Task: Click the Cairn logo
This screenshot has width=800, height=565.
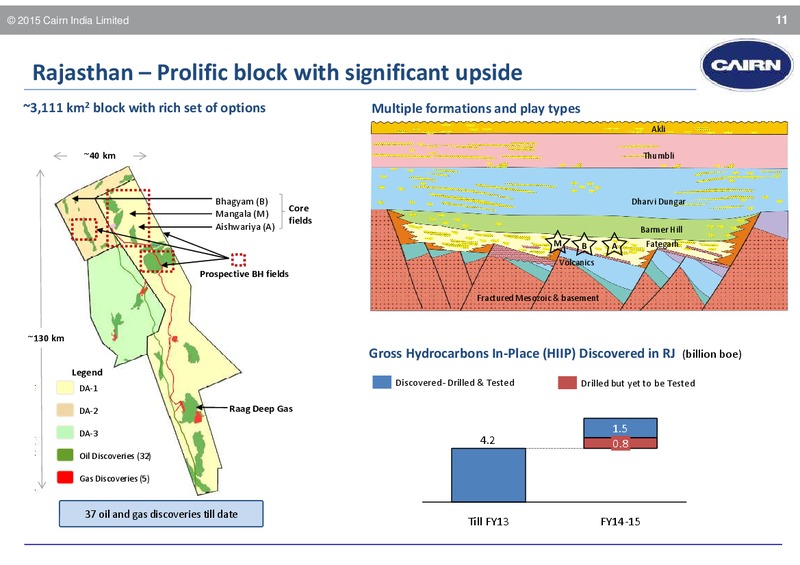Action: 746,65
